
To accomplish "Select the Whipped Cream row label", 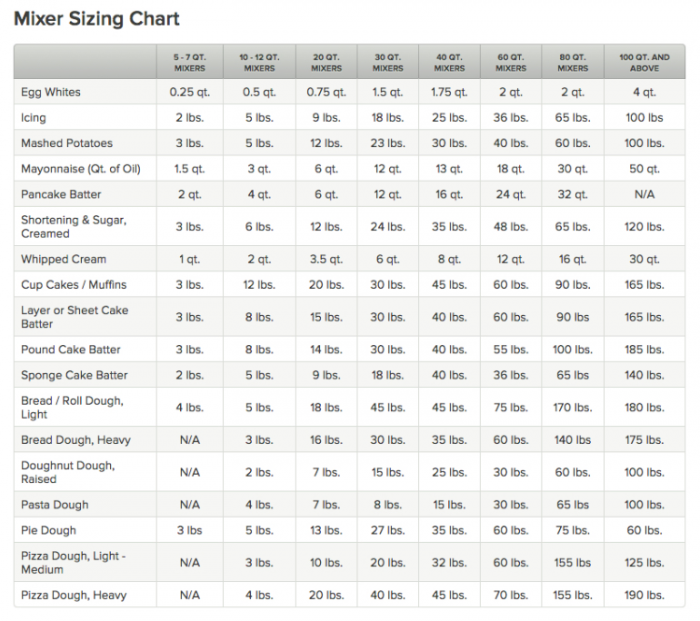I will point(63,259).
